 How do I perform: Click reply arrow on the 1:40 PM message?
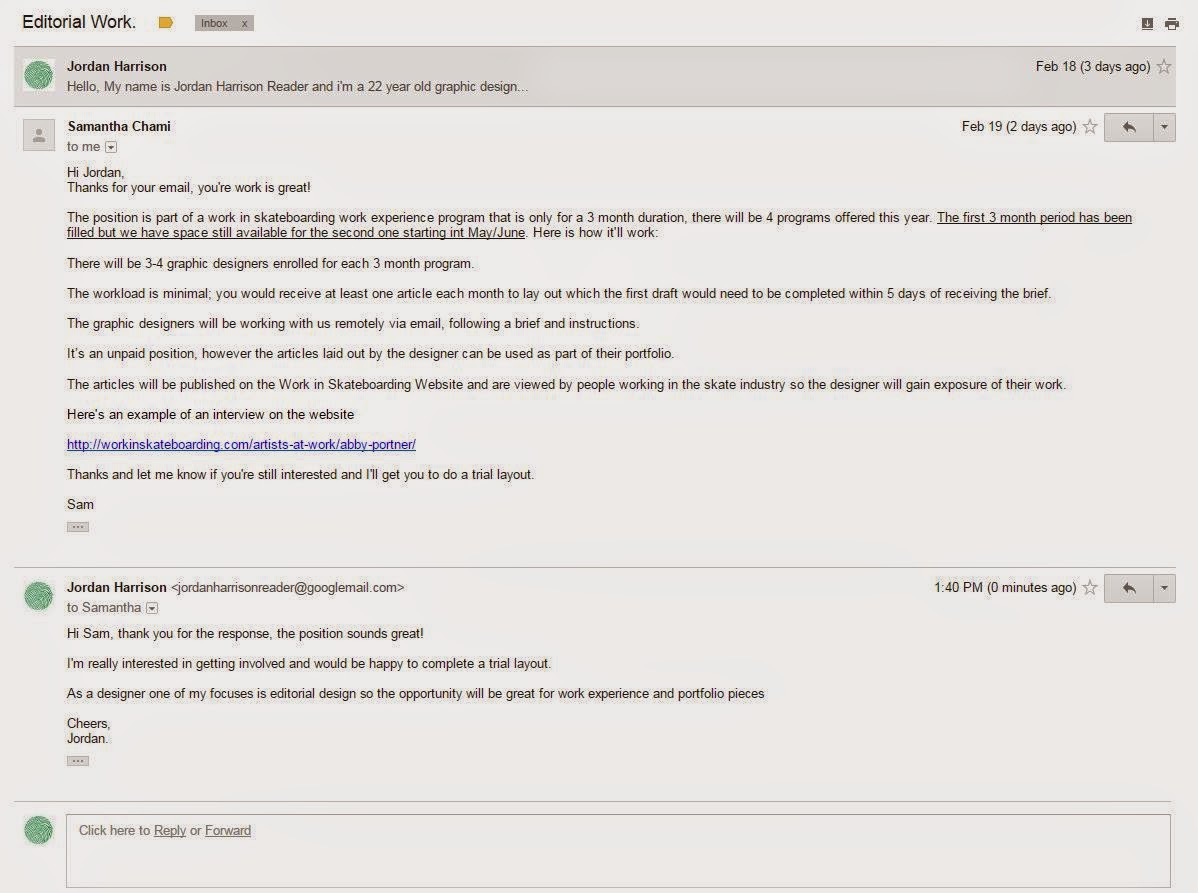1128,588
